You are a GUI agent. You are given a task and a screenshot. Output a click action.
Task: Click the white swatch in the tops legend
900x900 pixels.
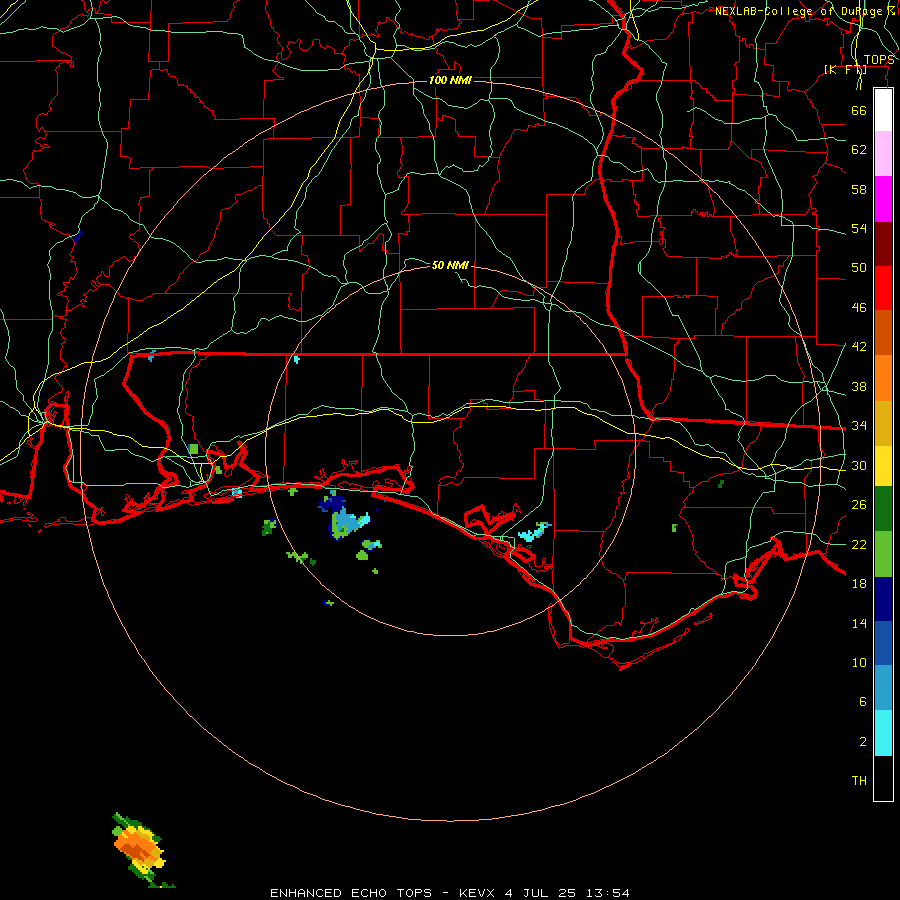pos(883,110)
